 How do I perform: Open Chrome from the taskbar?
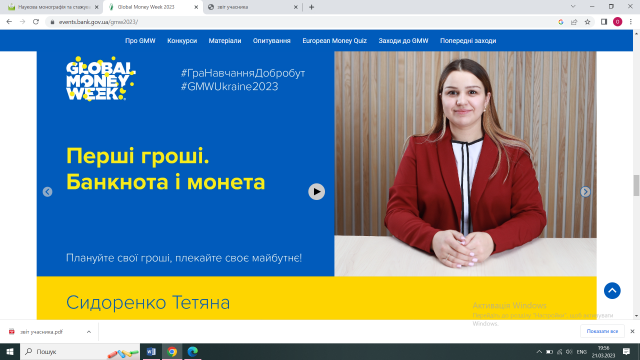coord(172,351)
